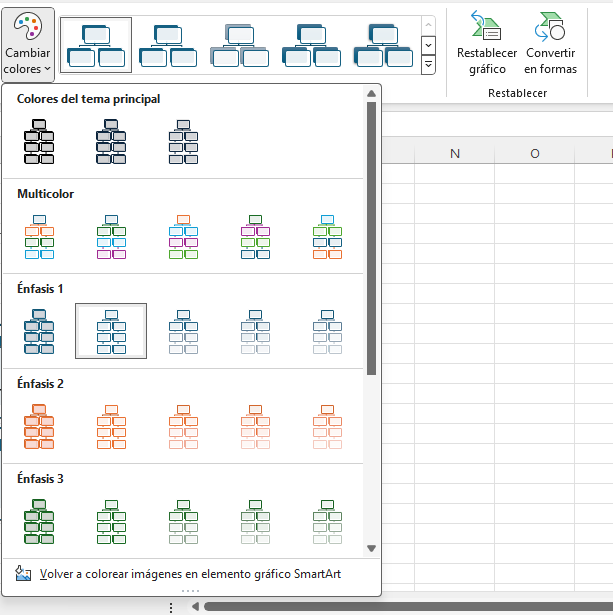Apply second Multicolor color scheme

(x=111, y=237)
